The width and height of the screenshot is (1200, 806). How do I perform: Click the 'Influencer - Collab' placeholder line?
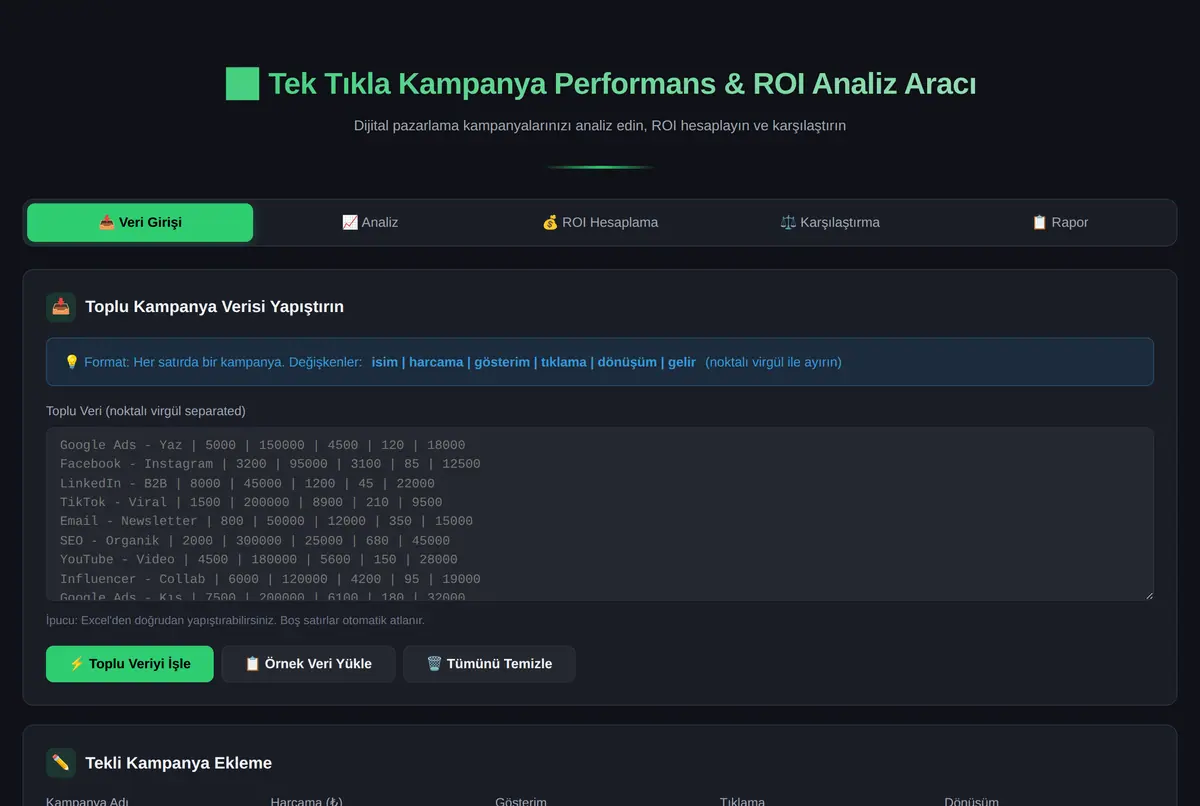click(x=270, y=579)
